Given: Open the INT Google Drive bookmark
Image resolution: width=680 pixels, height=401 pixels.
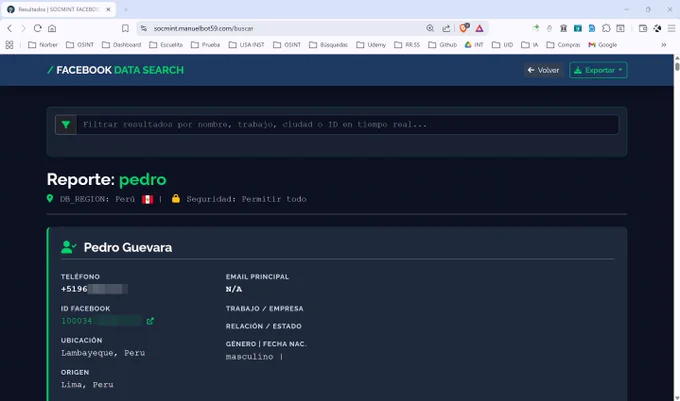Looking at the screenshot, I should pos(474,45).
